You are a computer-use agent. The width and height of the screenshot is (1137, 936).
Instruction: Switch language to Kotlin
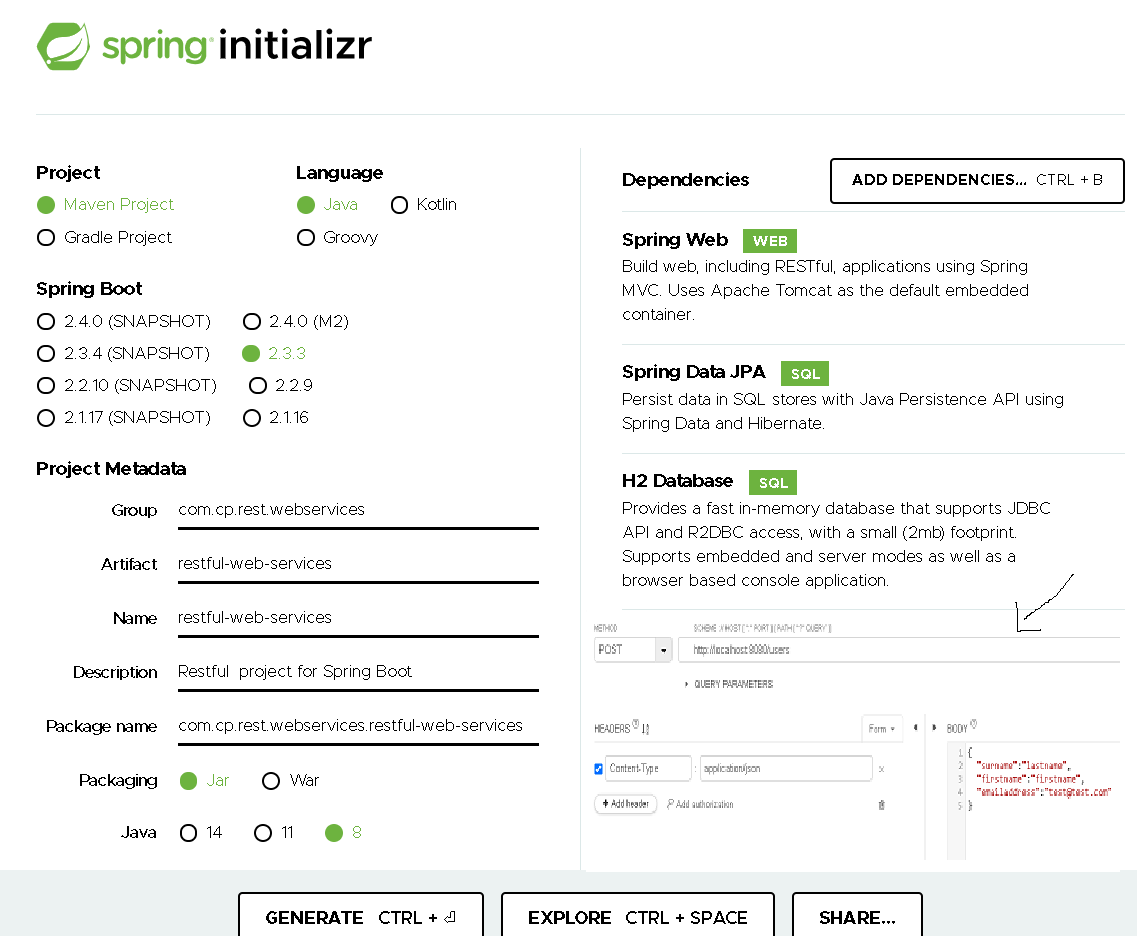click(x=399, y=204)
